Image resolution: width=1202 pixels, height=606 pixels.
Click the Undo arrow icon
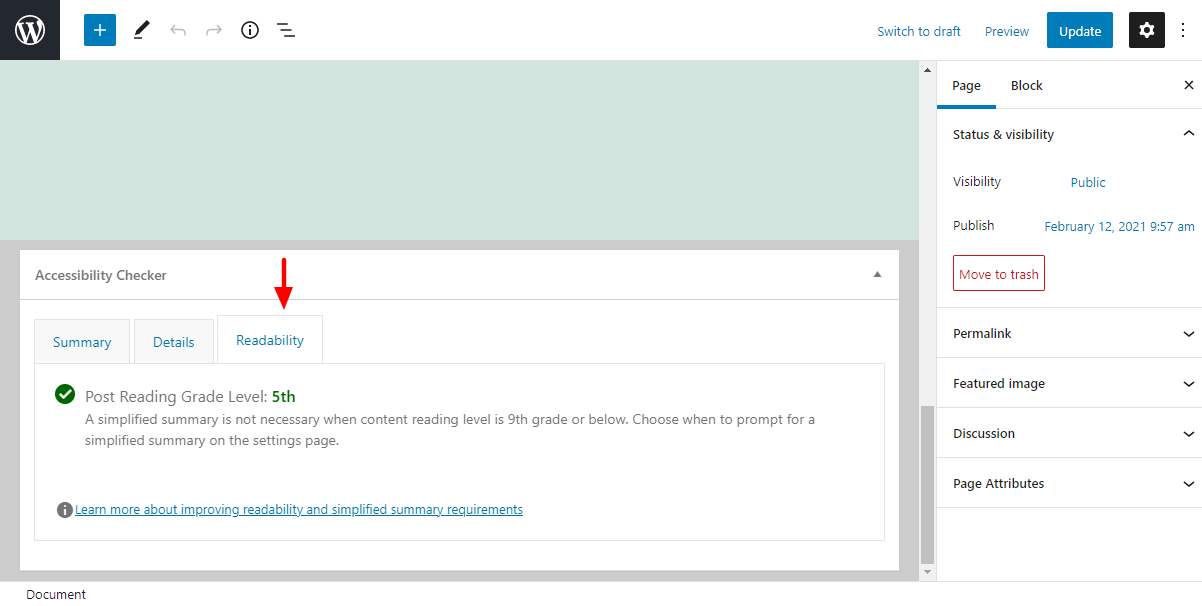click(178, 30)
